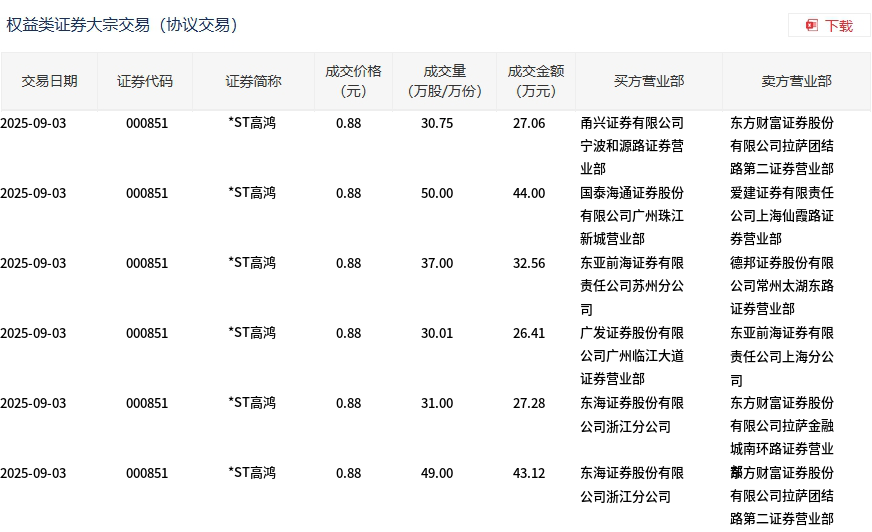Click seller 德邦证券常州太湖东路证券营业部

tap(782, 286)
